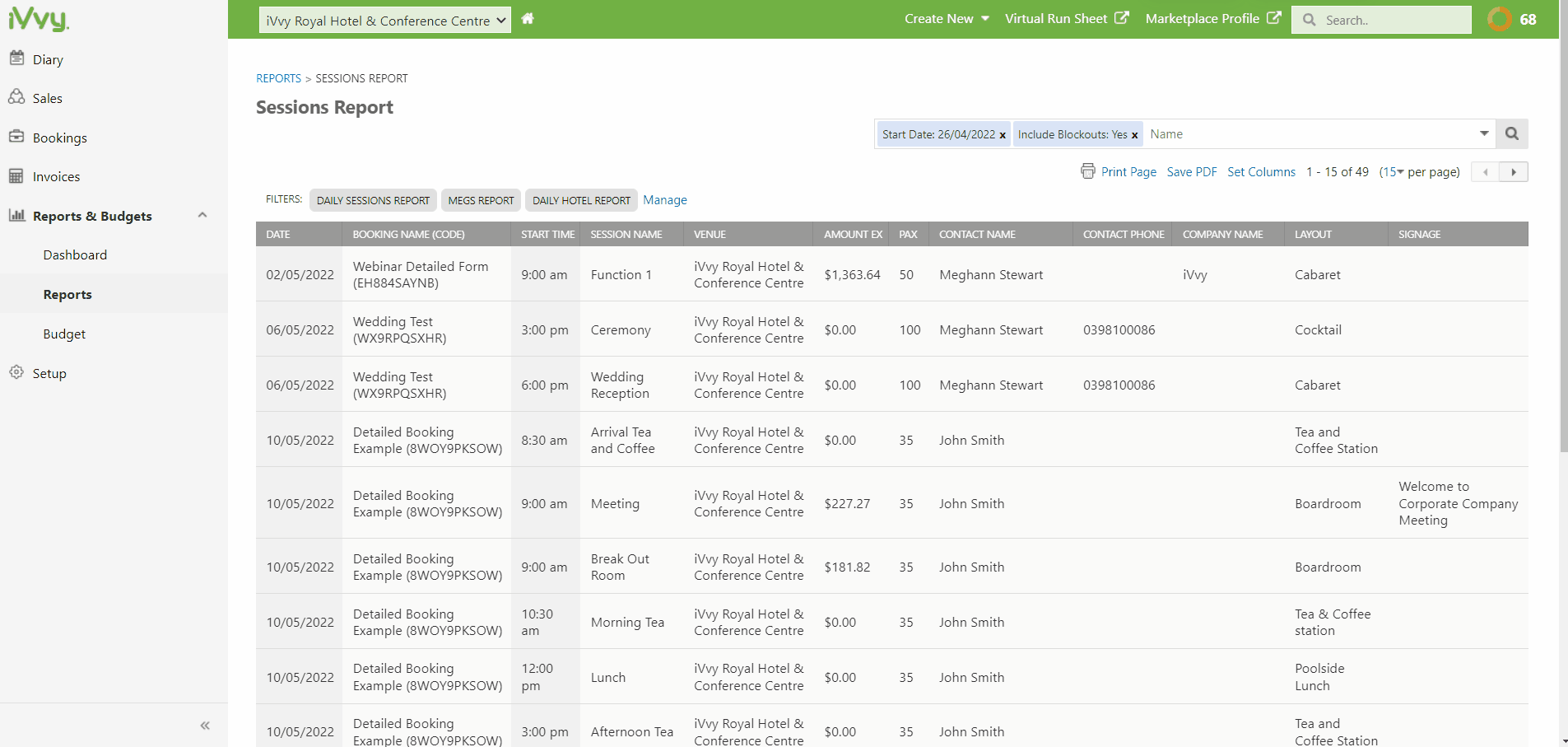Open the Invoices sidebar icon

16,175
